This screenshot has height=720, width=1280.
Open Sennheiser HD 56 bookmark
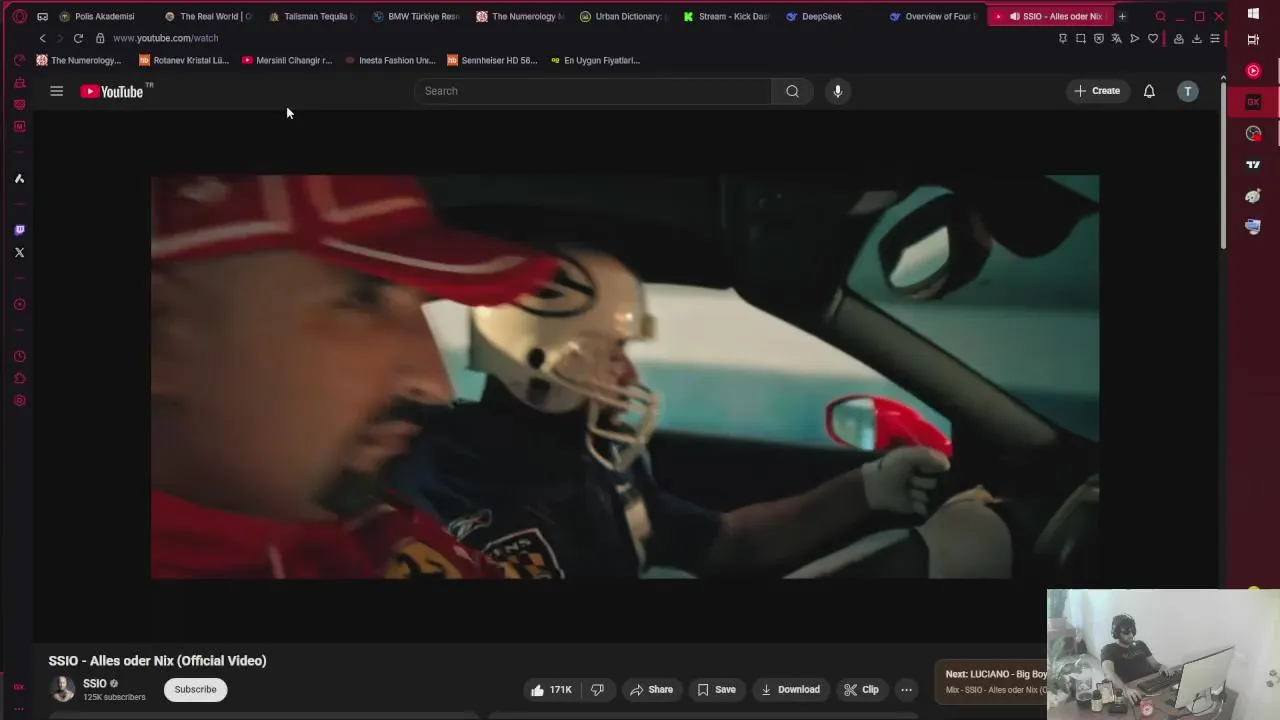coord(492,60)
